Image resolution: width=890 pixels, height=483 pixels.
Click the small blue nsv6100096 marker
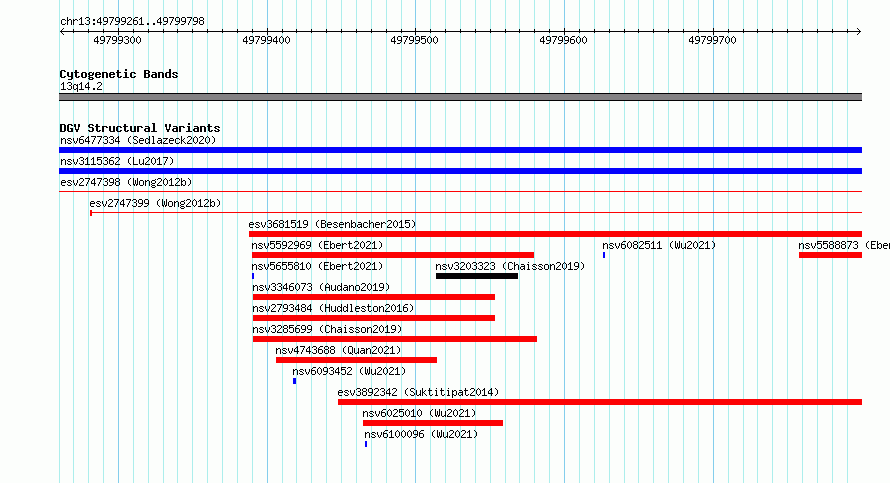(x=366, y=444)
